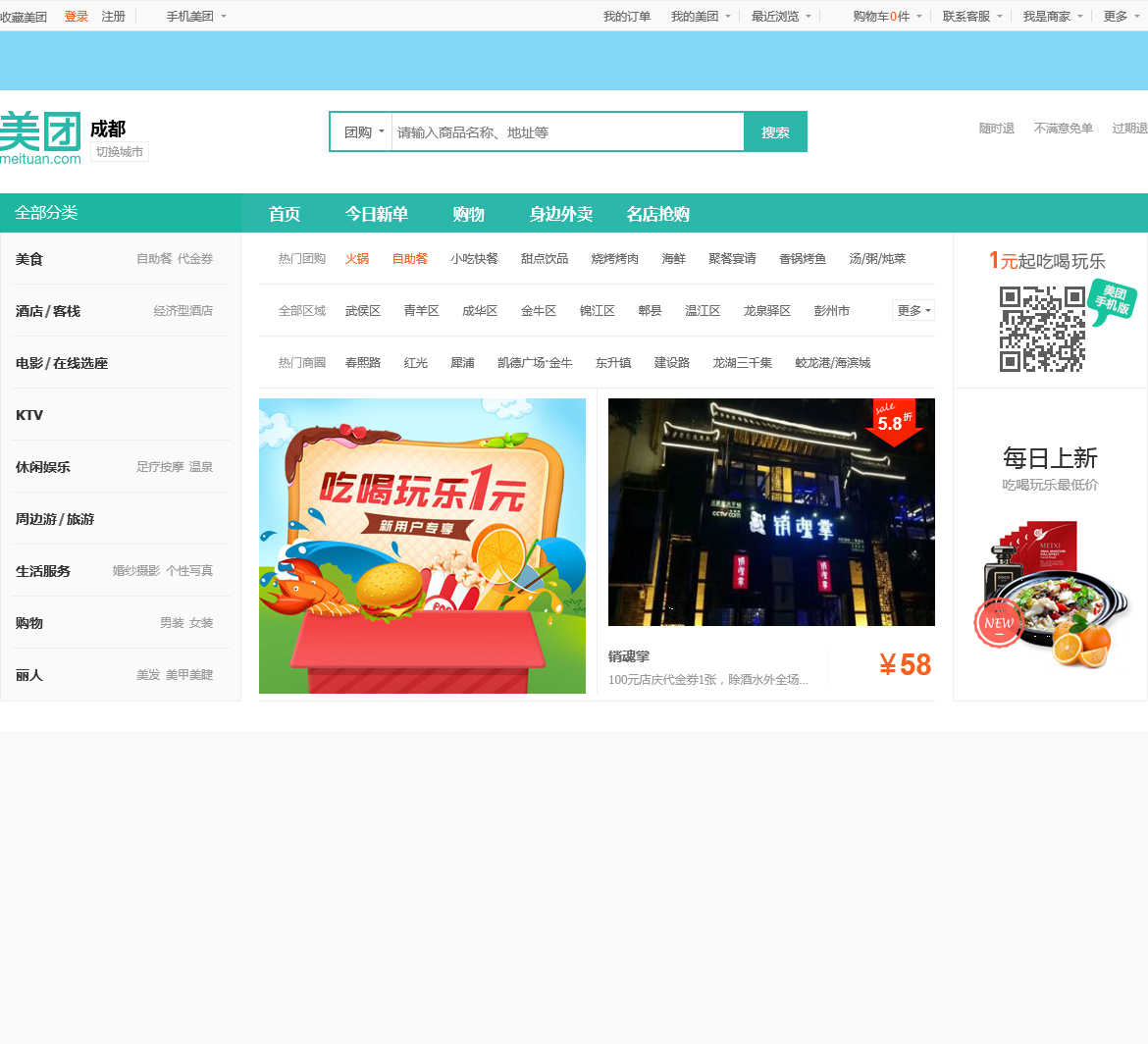Select the 甜点饮品 filter
Viewport: 1148px width, 1044px height.
(x=545, y=258)
